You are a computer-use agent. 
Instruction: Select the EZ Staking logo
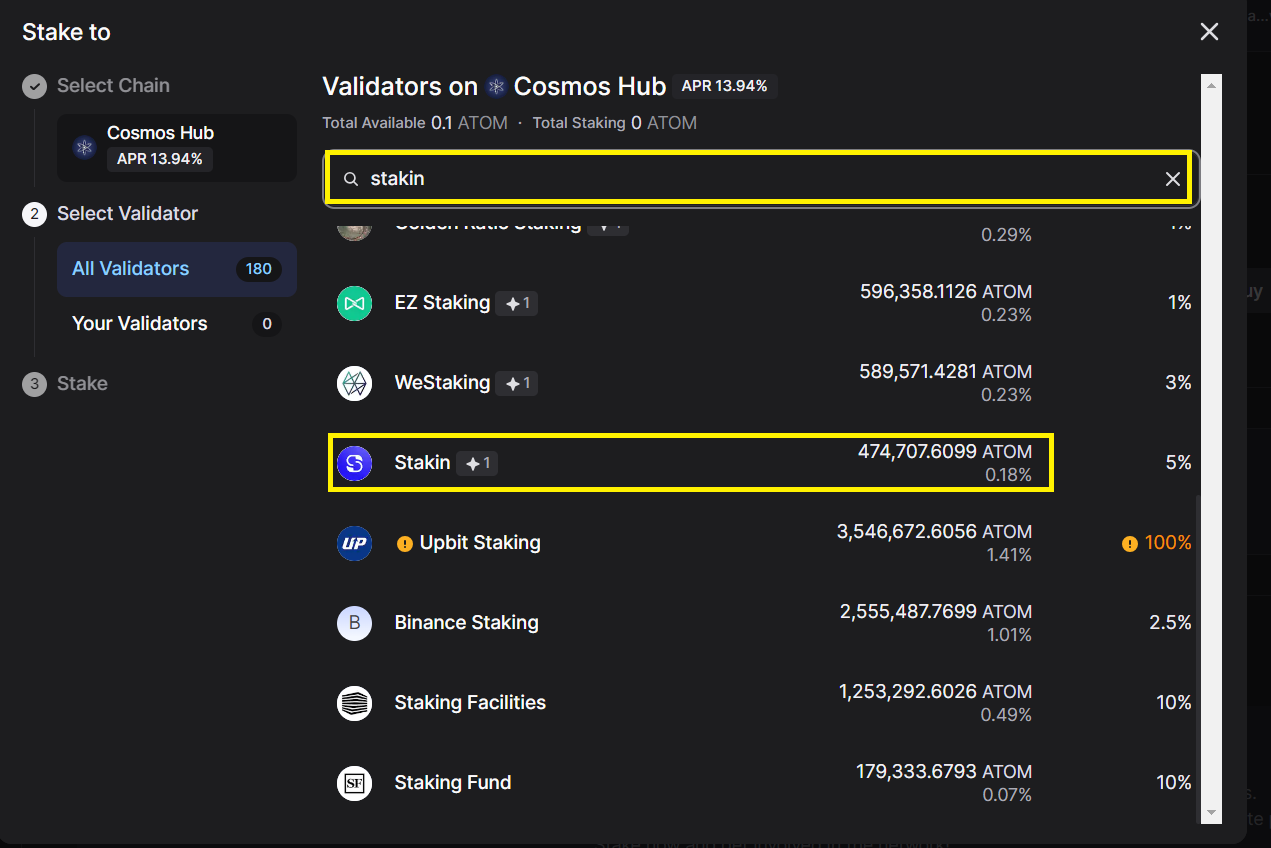(x=354, y=303)
